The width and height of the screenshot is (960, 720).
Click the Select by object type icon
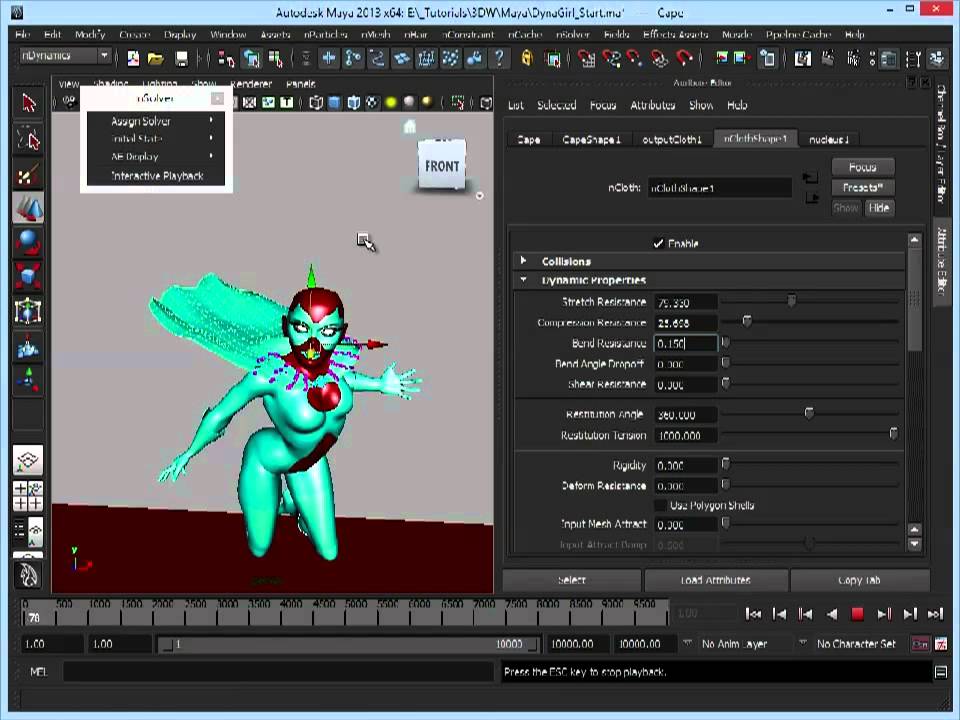pyautogui.click(x=251, y=59)
